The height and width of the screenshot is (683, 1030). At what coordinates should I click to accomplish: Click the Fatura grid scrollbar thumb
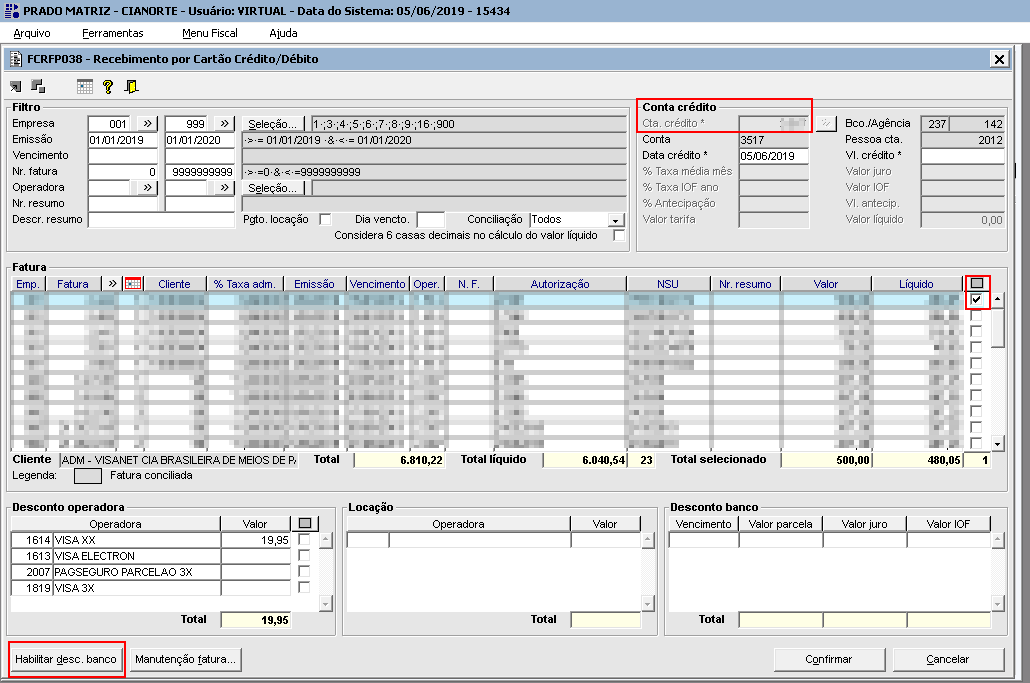[x=997, y=327]
